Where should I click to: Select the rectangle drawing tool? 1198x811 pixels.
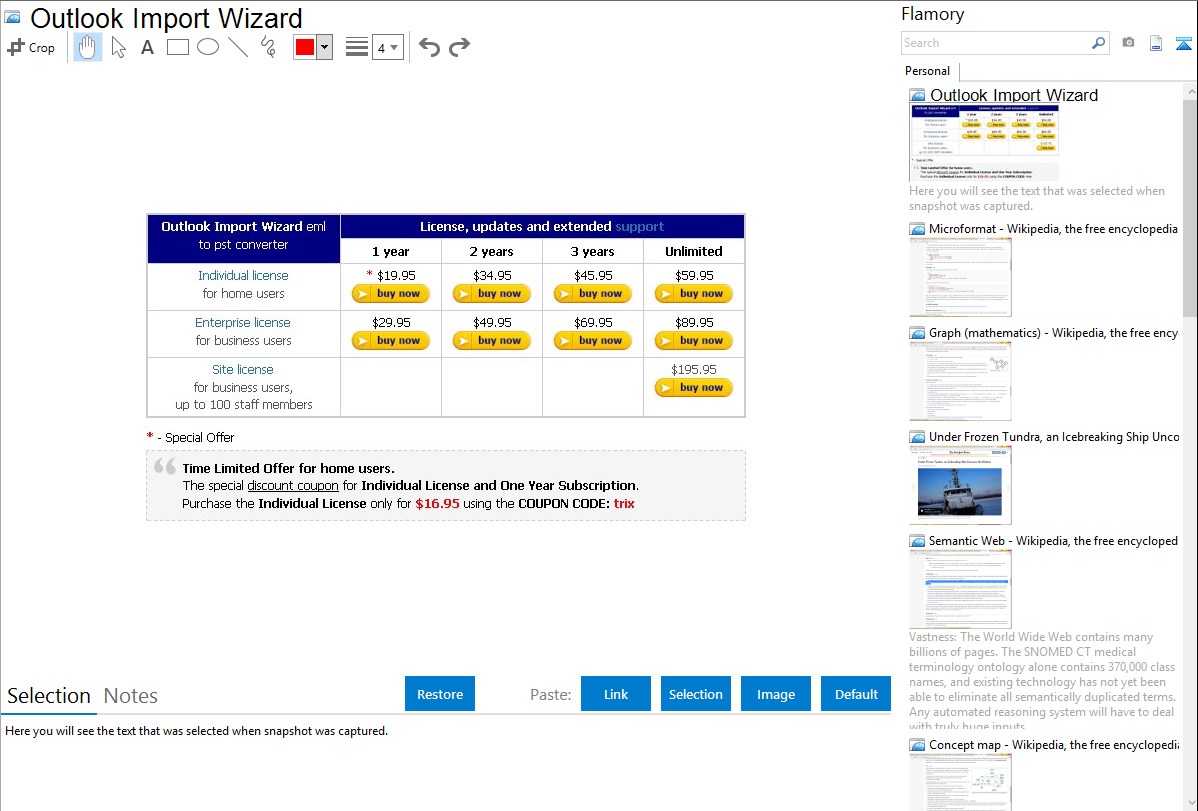tap(178, 47)
